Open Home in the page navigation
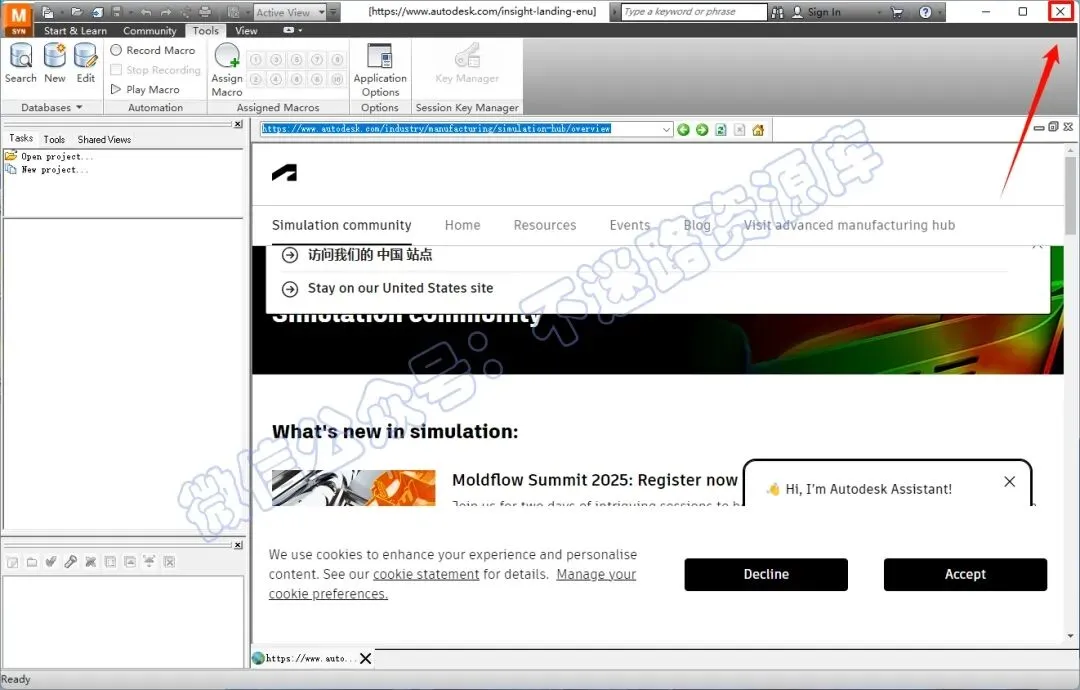The height and width of the screenshot is (690, 1080). pos(462,225)
